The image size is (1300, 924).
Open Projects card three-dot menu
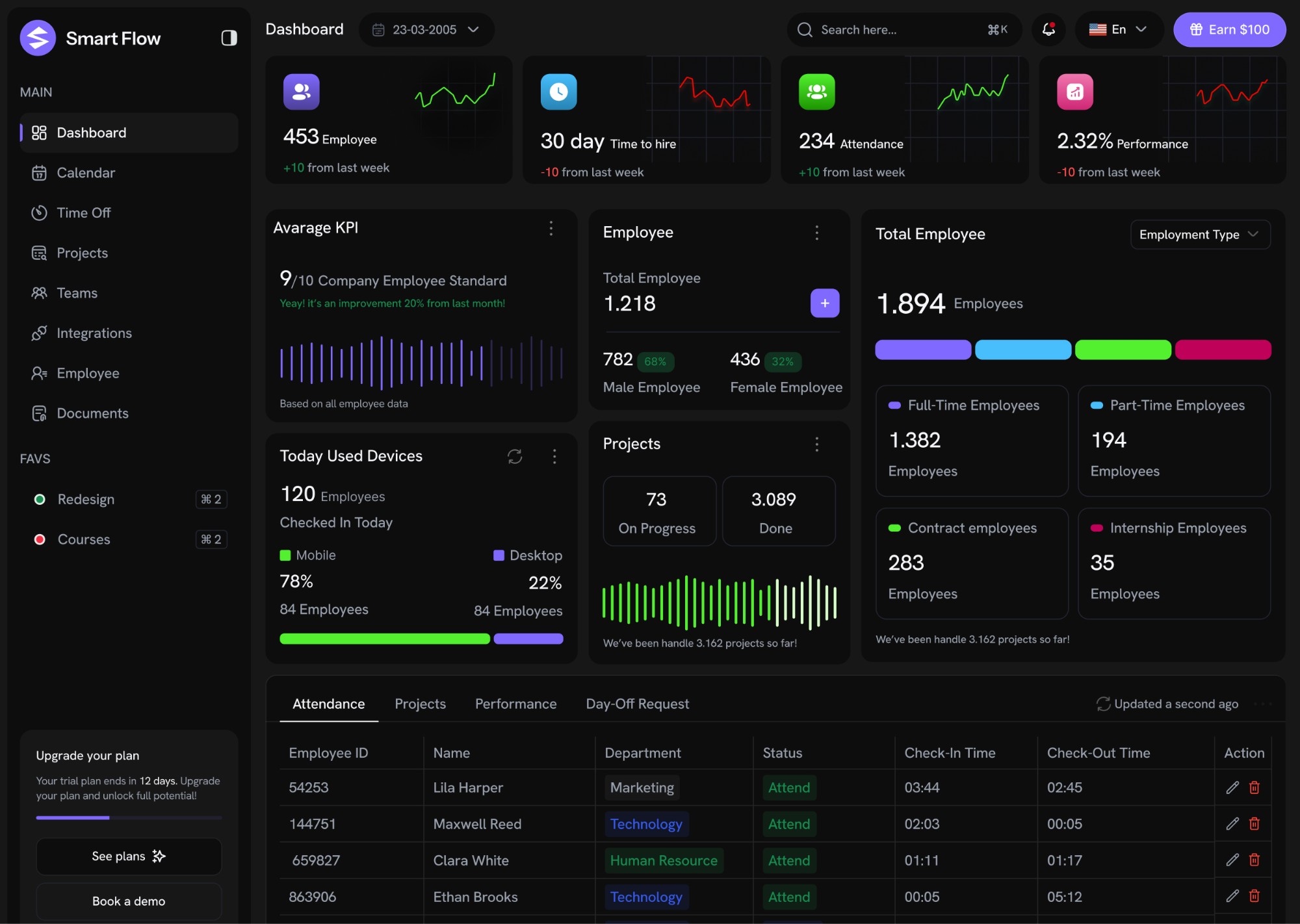pos(816,444)
